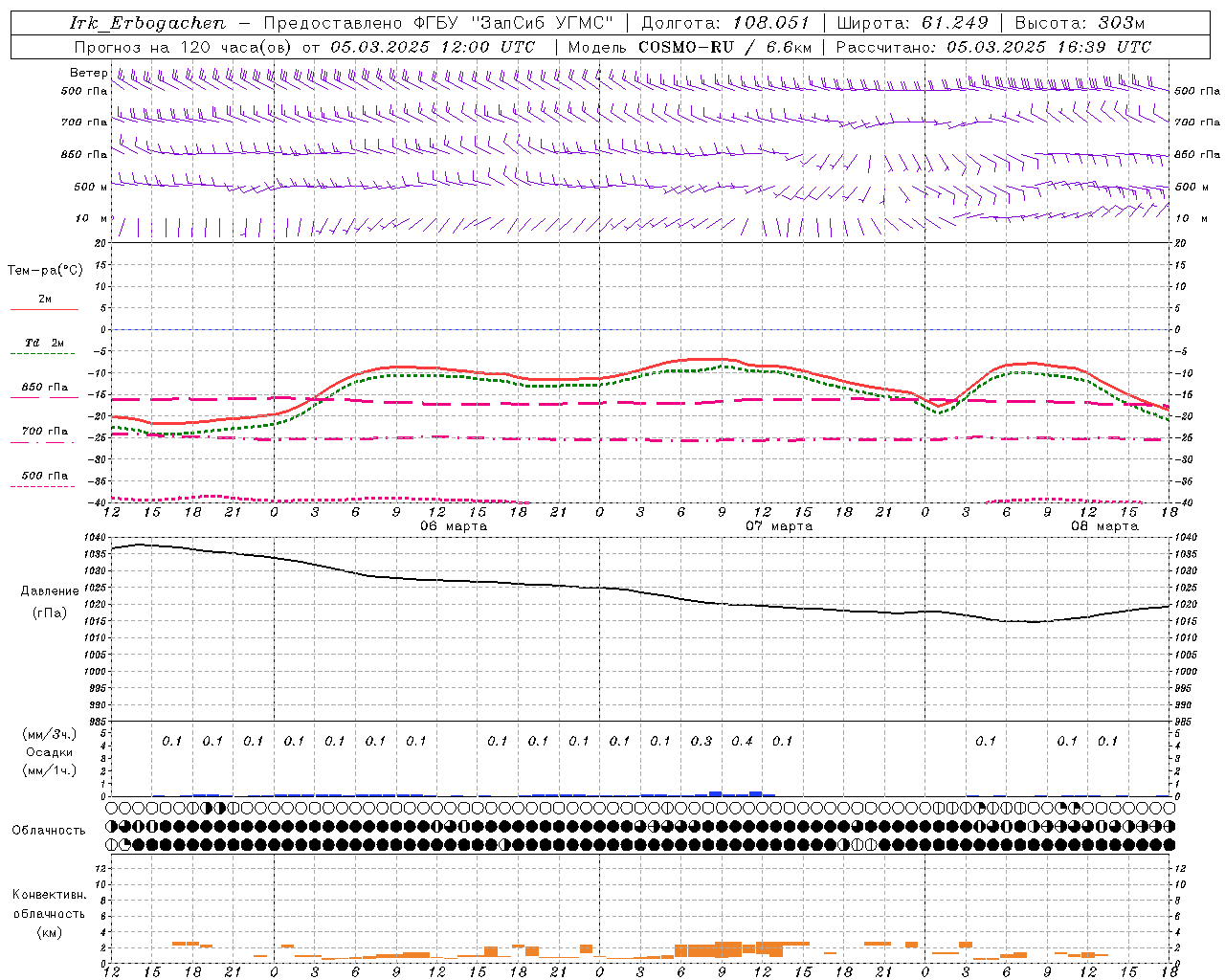Click the station name Irk_Erbogachen in header
The height and width of the screenshot is (980, 1225).
147,23
